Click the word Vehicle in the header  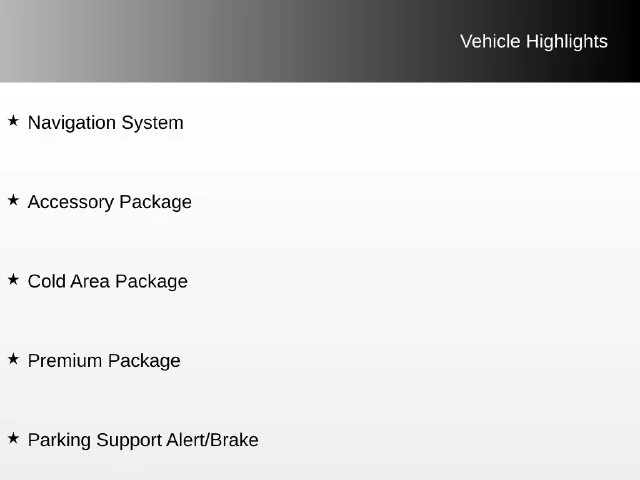490,42
